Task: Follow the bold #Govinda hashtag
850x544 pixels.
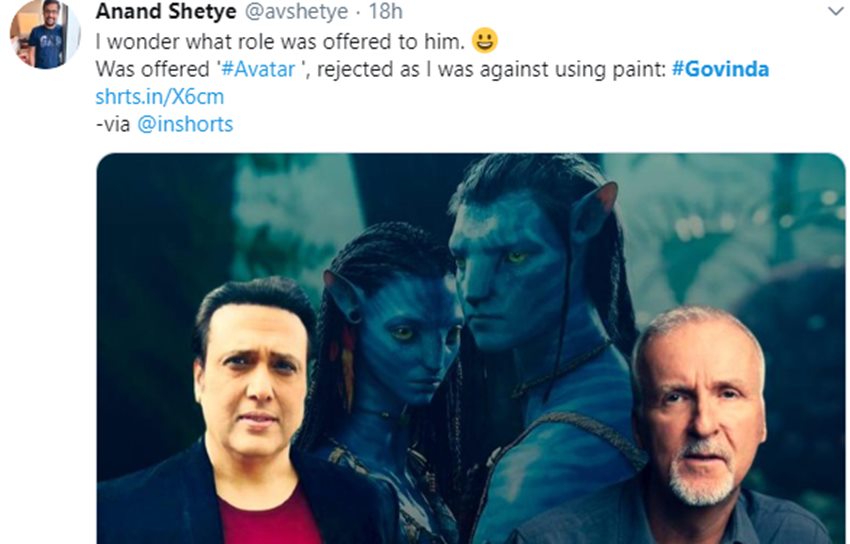Action: coord(720,69)
